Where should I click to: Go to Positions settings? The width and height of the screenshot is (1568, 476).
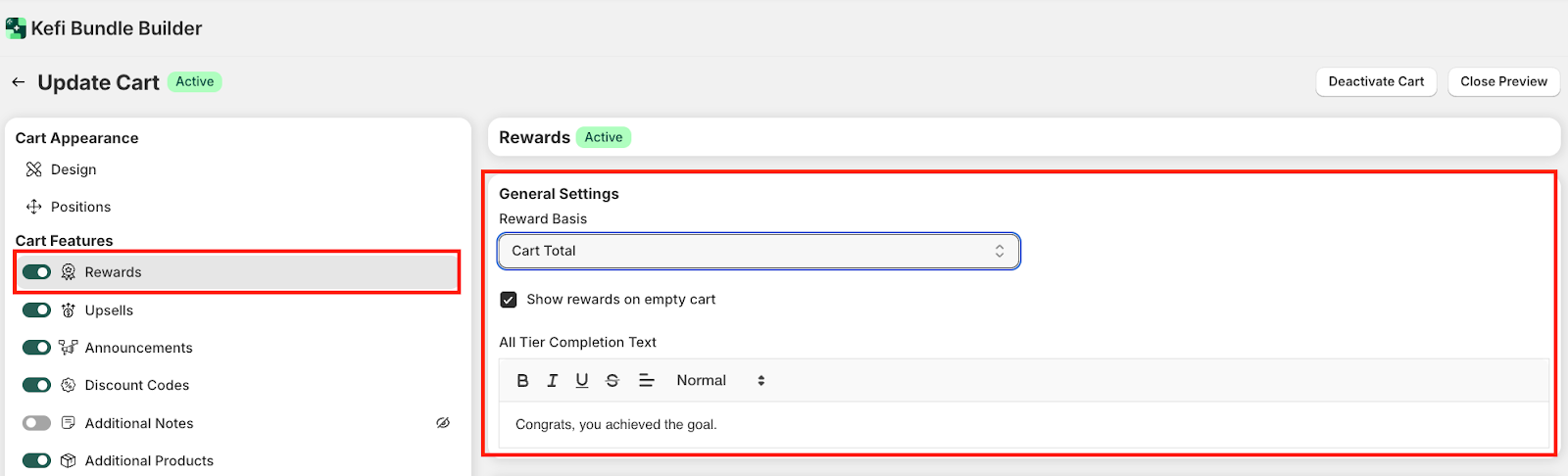80,207
